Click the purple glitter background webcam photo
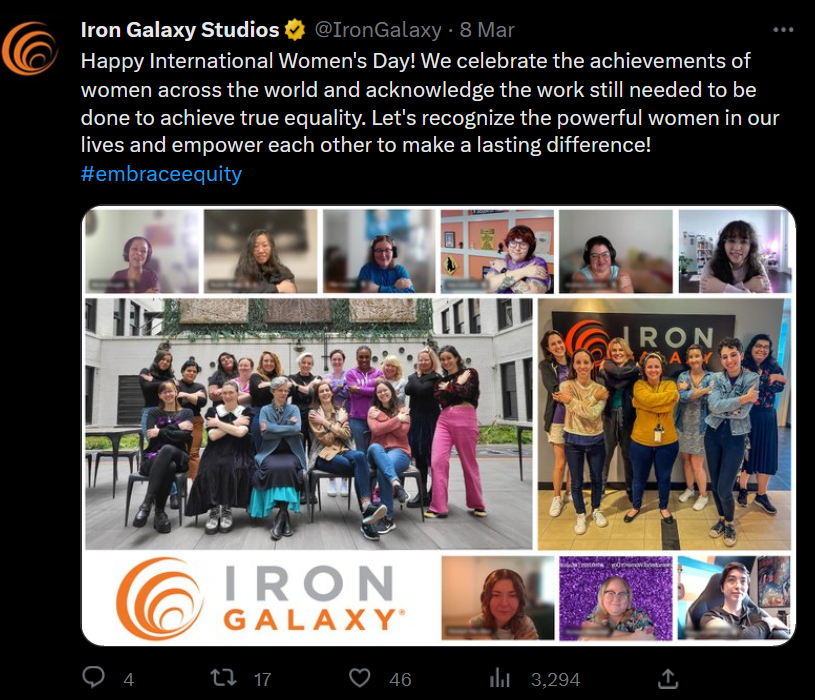This screenshot has height=700, width=815. [615, 598]
